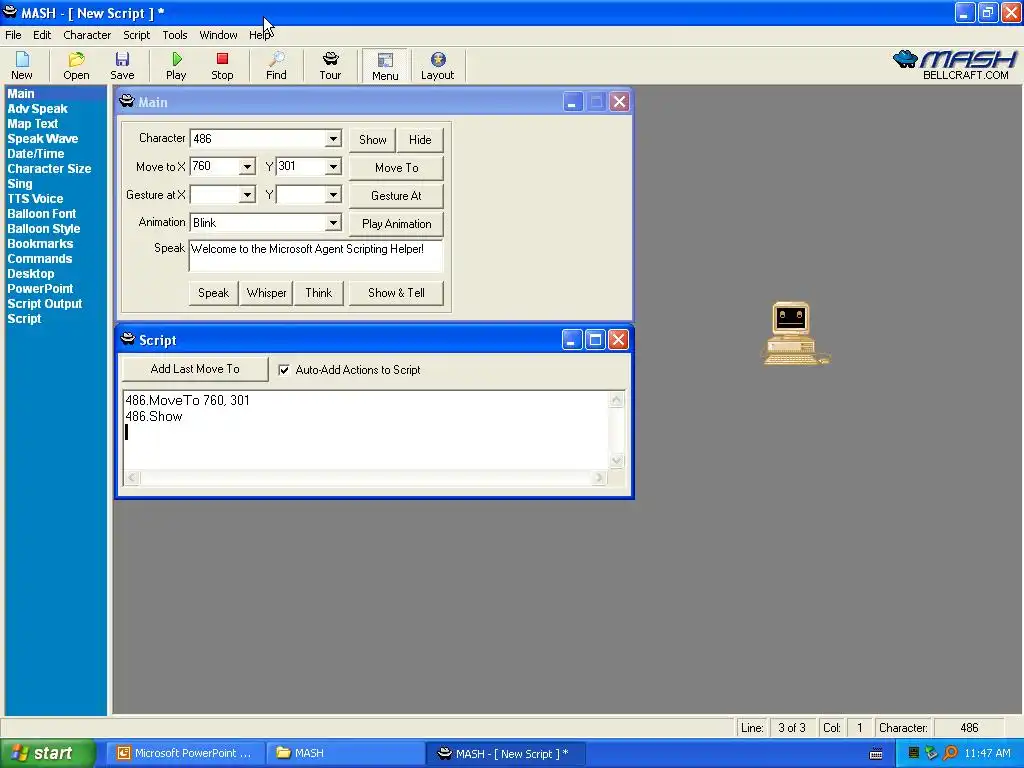Click the Hide button
The height and width of the screenshot is (768, 1024).
420,140
